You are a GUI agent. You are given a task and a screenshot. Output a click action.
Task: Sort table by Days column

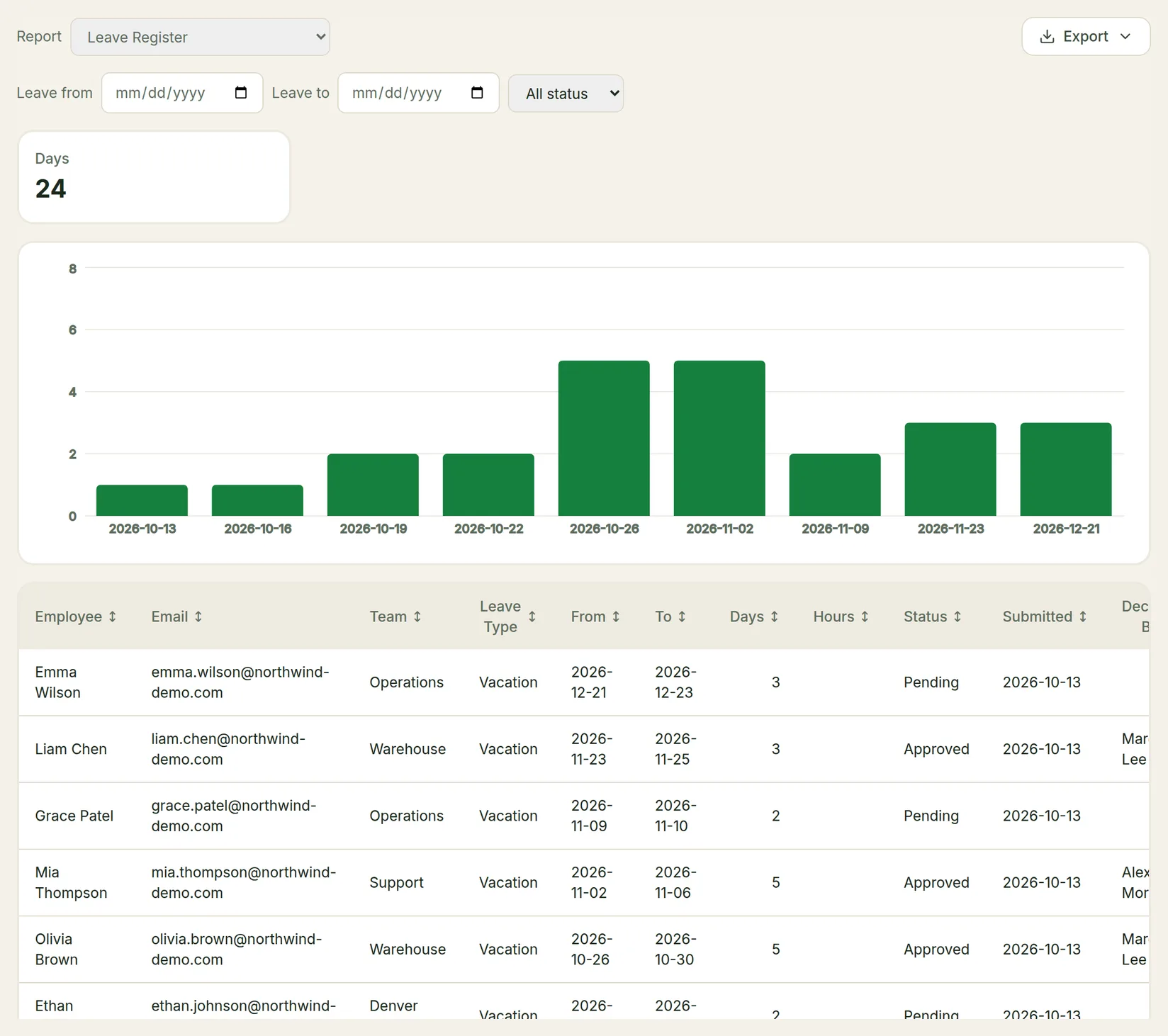[754, 616]
